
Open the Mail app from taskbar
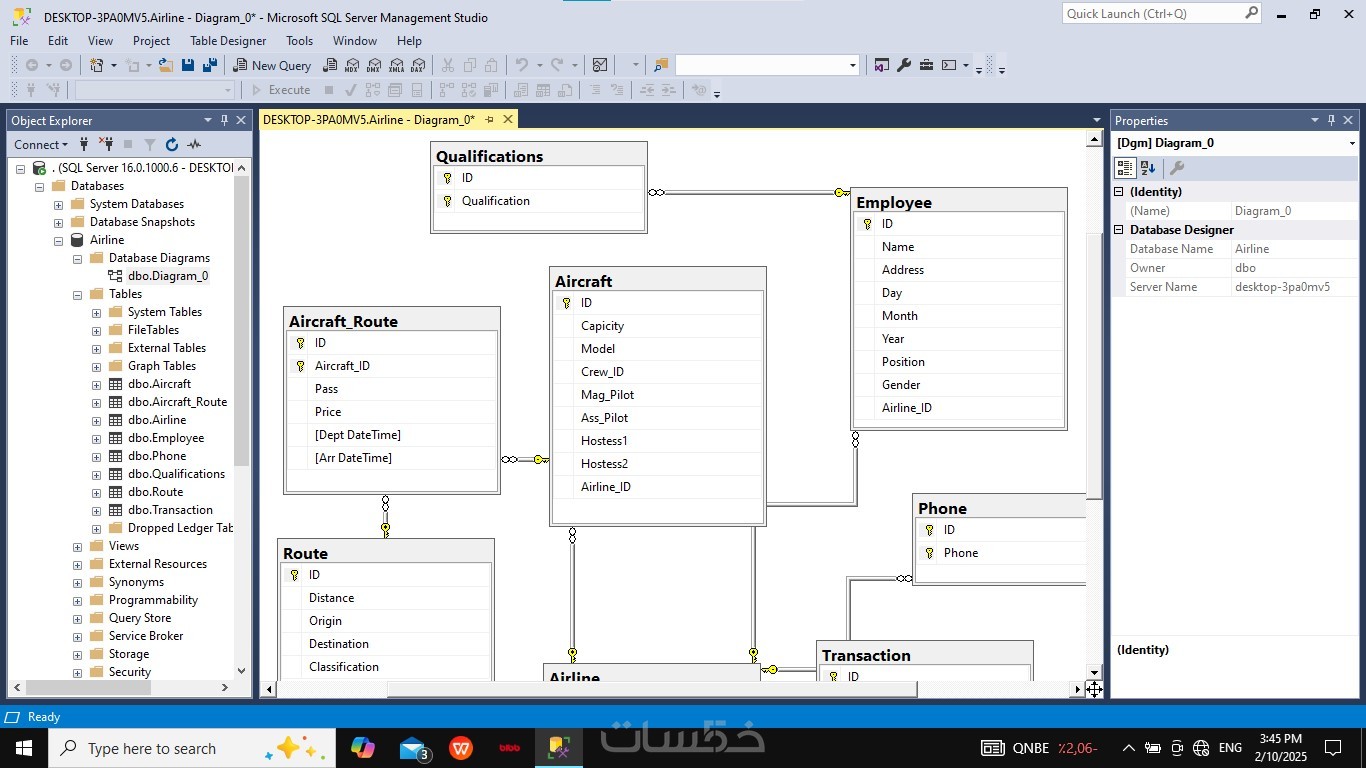click(413, 748)
